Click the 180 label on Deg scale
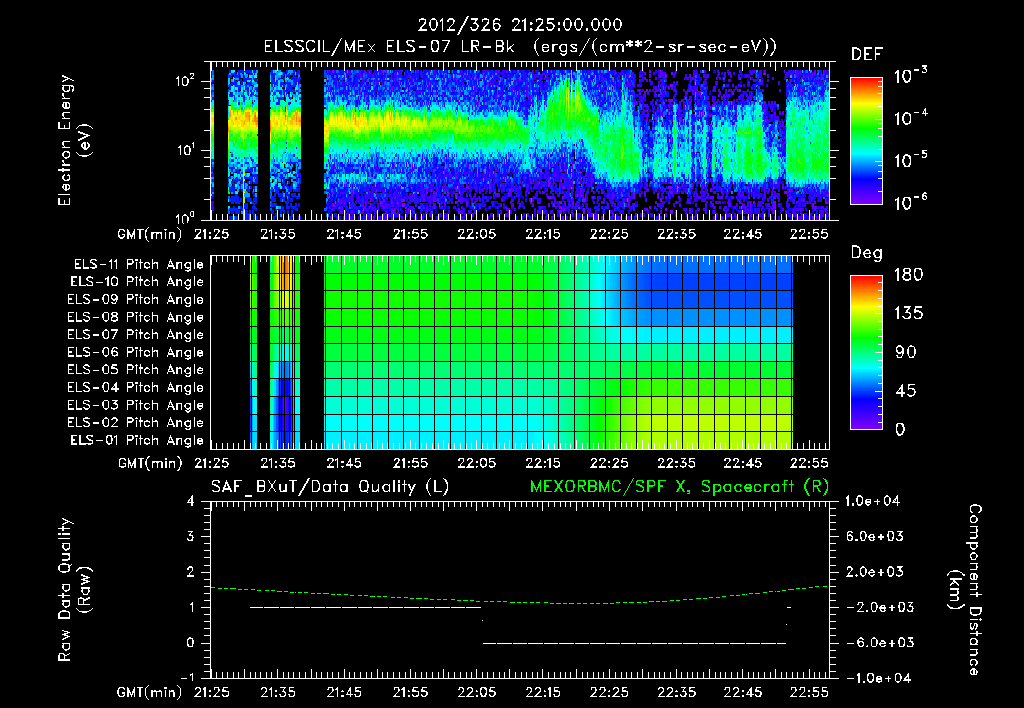The height and width of the screenshot is (708, 1024). (x=908, y=274)
